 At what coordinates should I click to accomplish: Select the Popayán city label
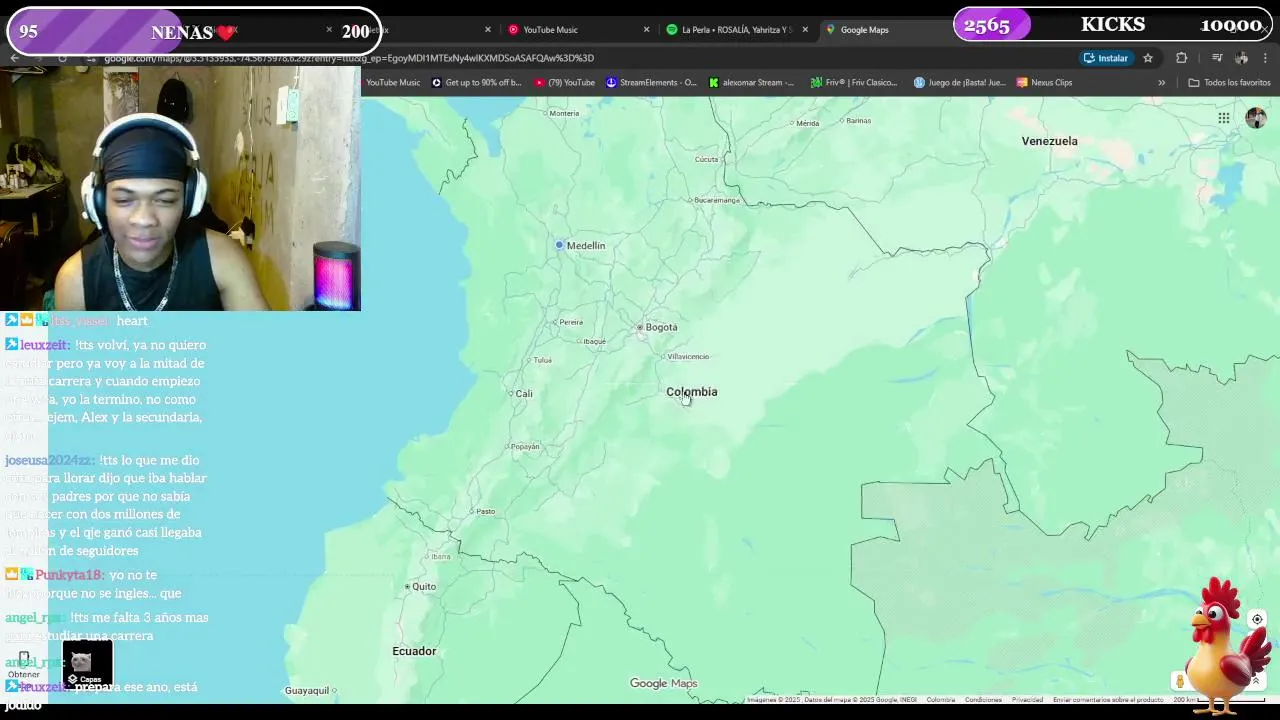point(523,446)
